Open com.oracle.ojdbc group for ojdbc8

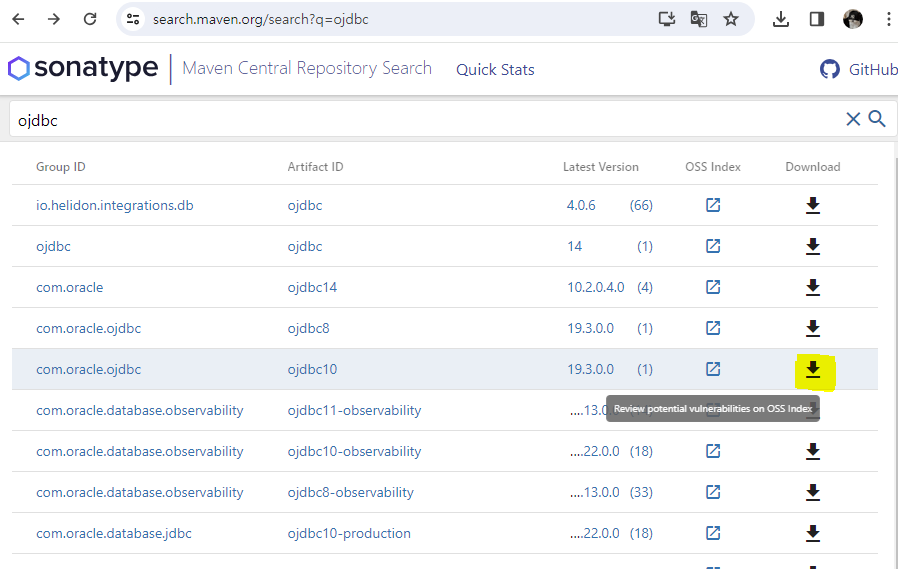(88, 329)
